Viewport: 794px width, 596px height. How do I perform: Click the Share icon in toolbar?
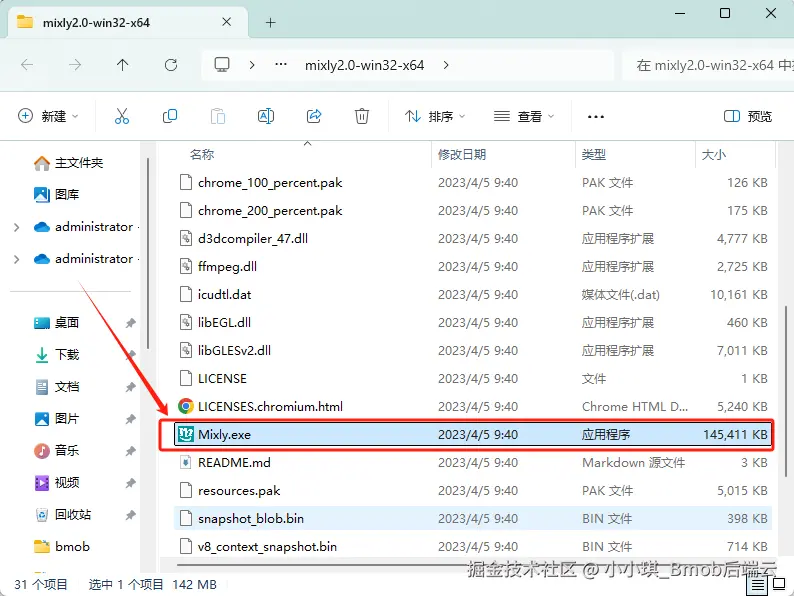coord(314,116)
